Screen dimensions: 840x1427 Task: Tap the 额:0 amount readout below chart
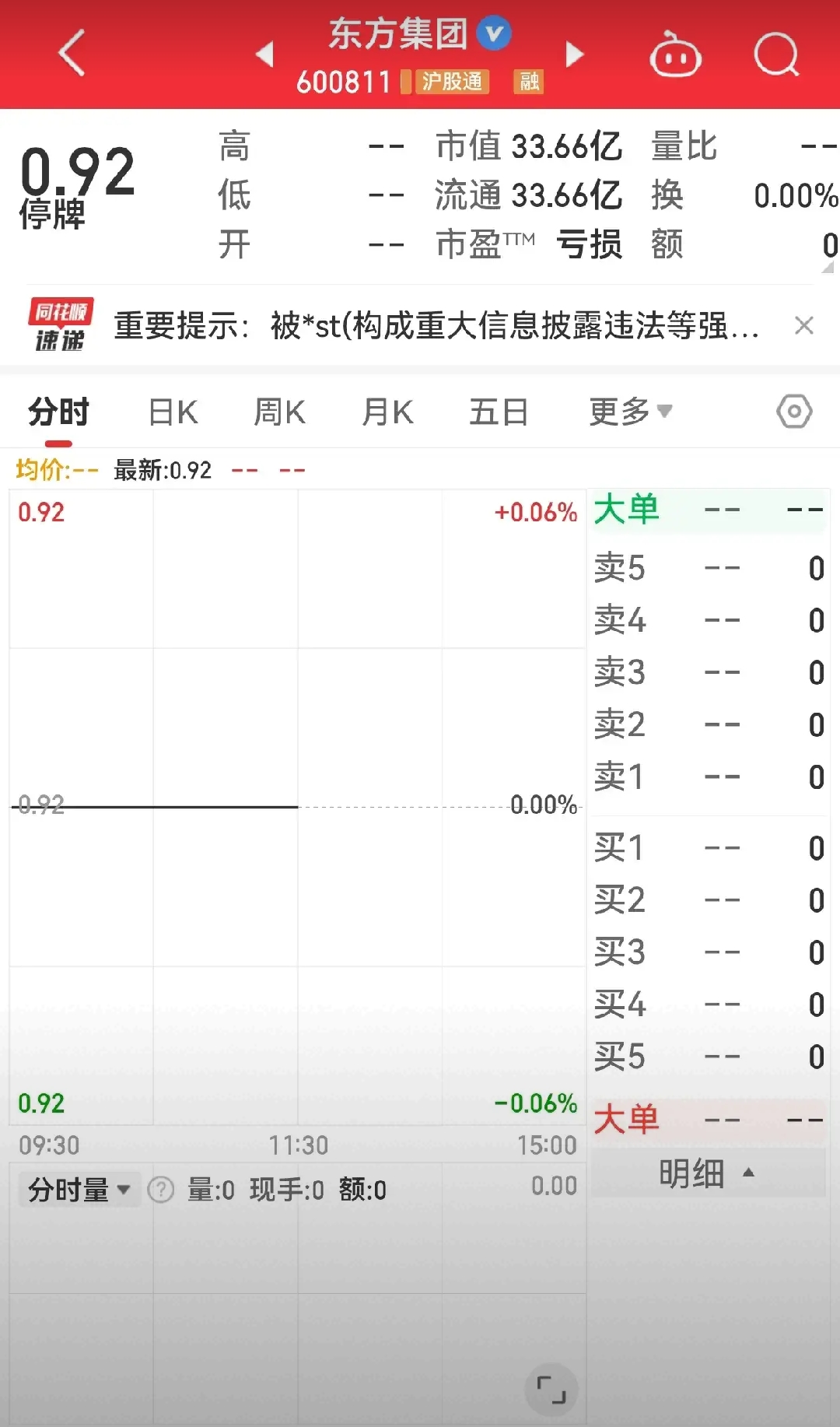coord(362,1190)
